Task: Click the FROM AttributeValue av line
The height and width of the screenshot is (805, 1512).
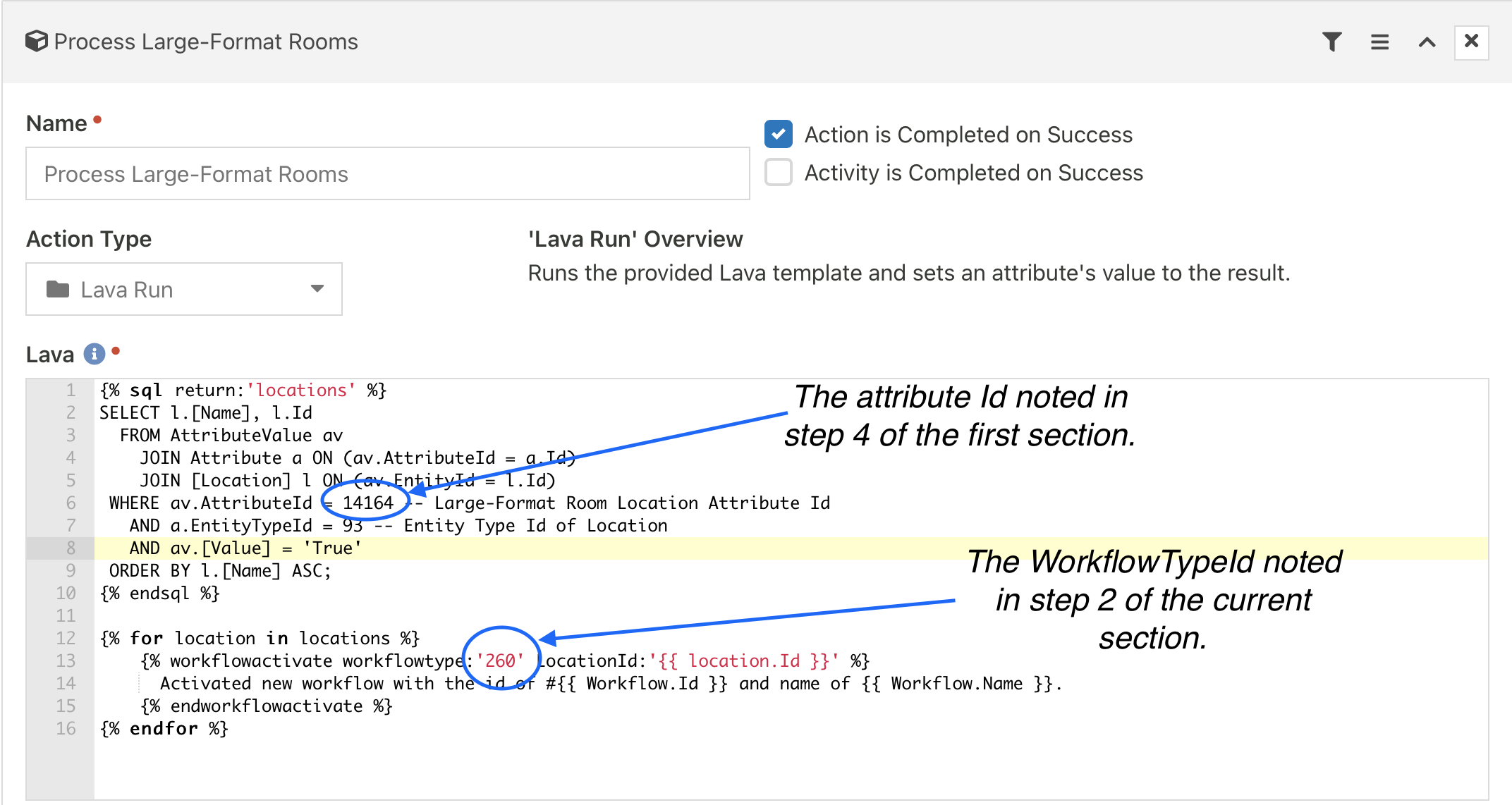Action: (231, 435)
